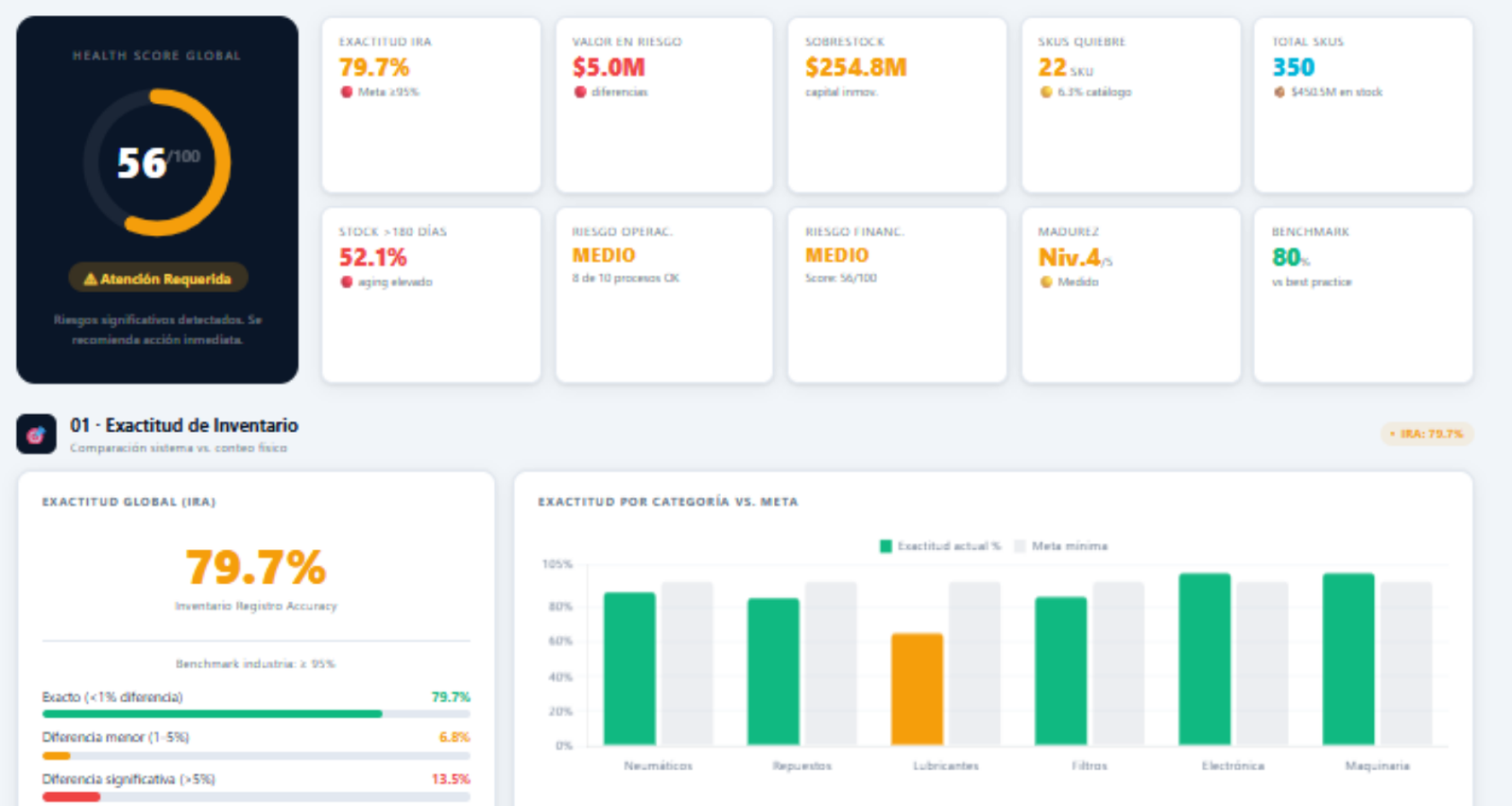Open the Valor en Riesgo $5.0M card
The height and width of the screenshot is (806, 1512).
tap(664, 105)
